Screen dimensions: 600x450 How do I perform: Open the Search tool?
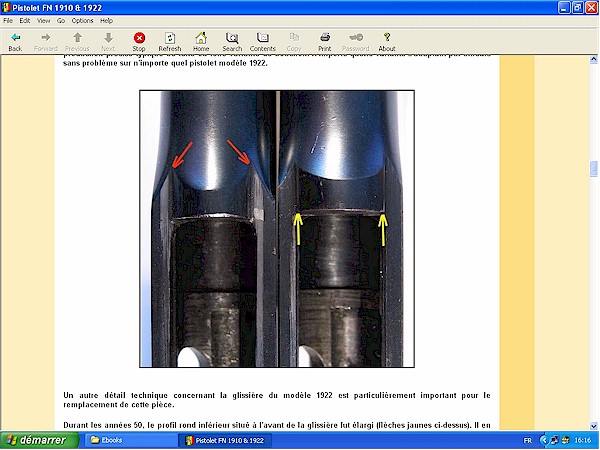232,38
